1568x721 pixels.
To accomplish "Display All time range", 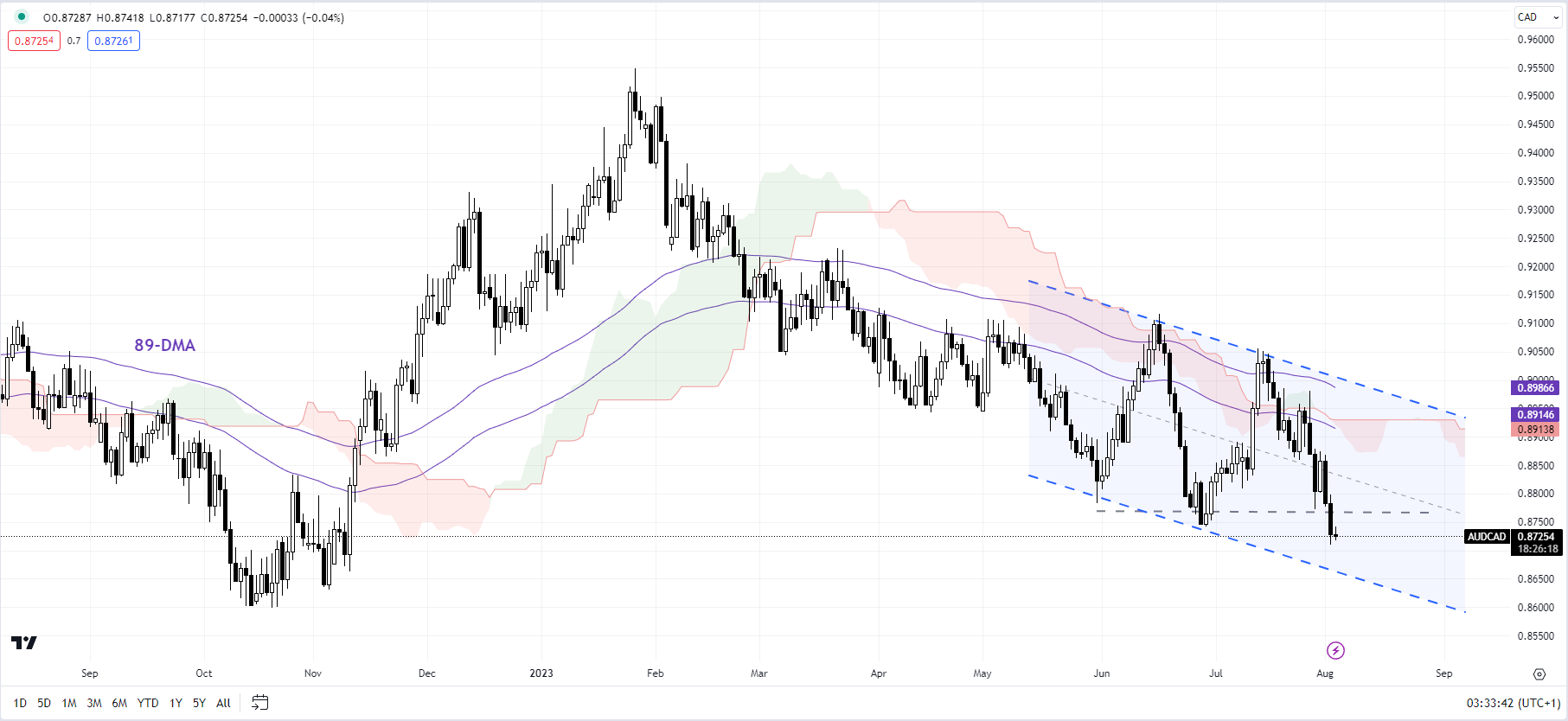I will click(x=223, y=703).
